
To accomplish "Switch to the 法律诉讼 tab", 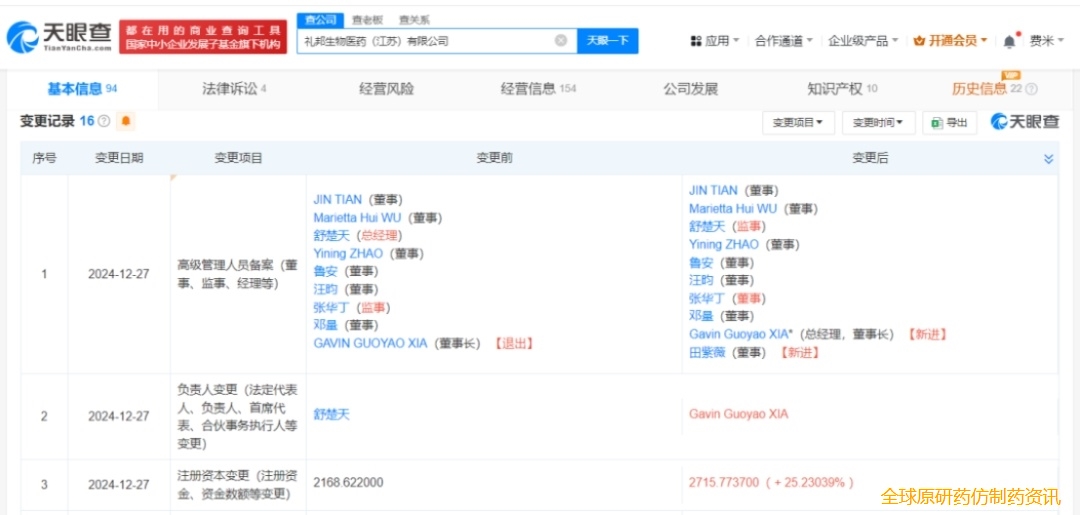I will click(234, 89).
